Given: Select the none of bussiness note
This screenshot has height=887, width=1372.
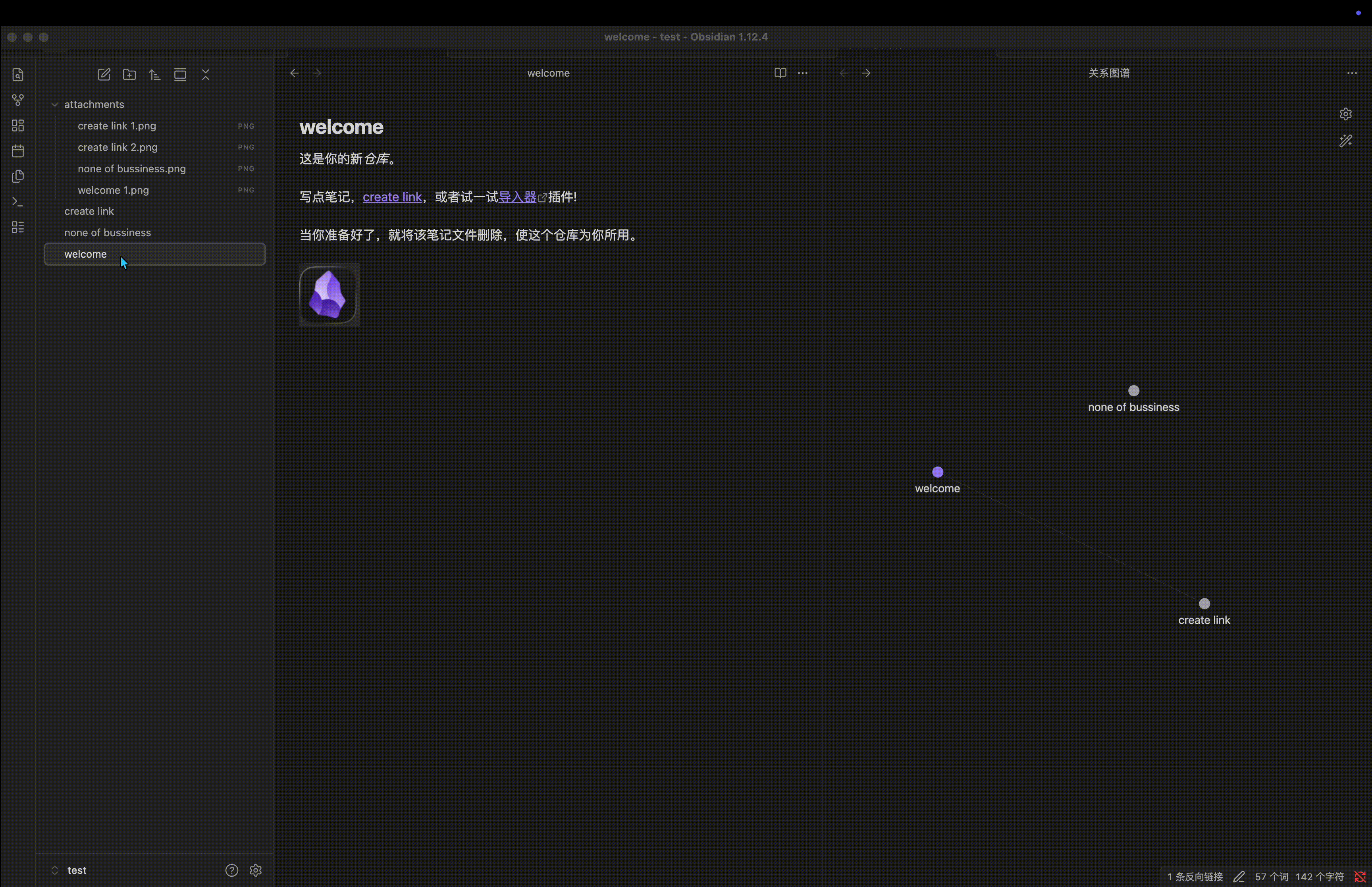Looking at the screenshot, I should 108,233.
